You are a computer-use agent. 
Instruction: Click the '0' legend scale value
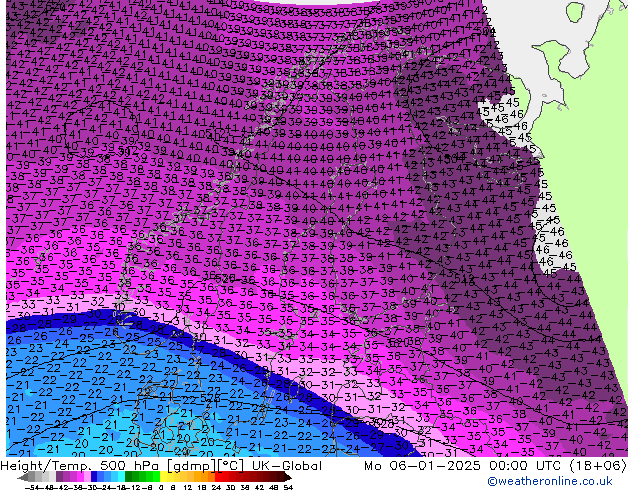(x=161, y=488)
